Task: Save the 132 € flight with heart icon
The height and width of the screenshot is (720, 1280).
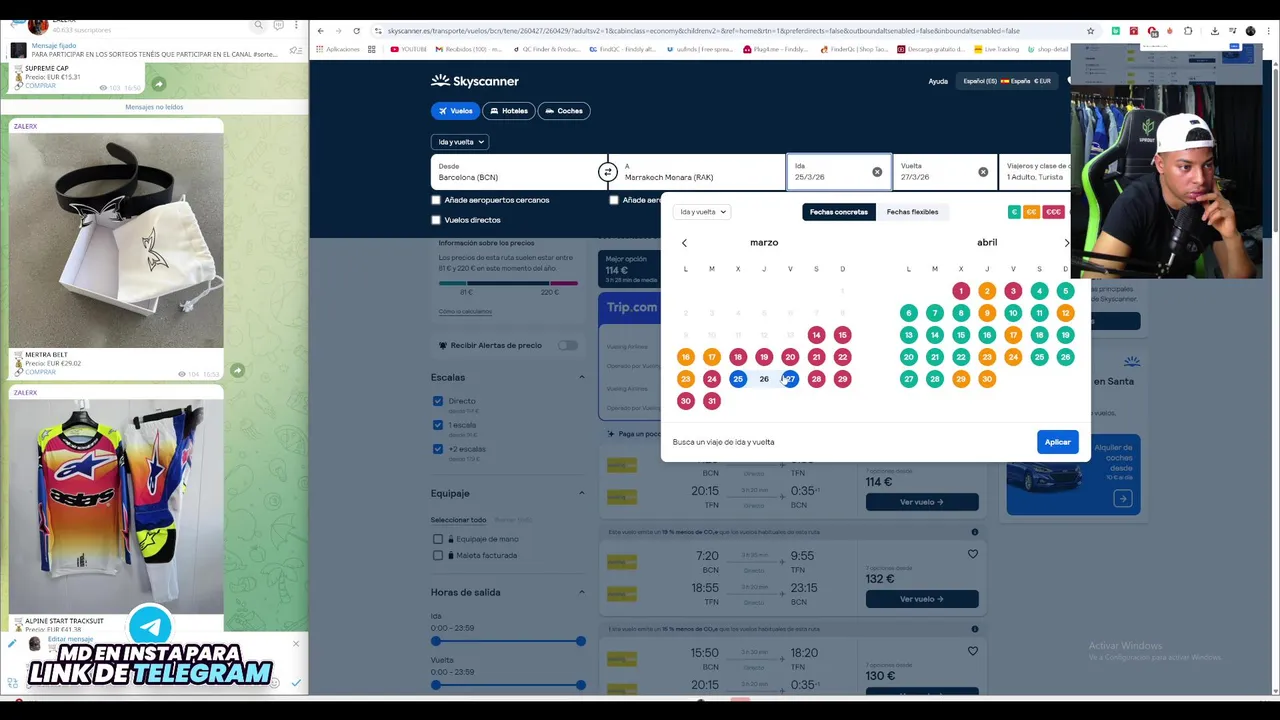Action: click(x=972, y=554)
